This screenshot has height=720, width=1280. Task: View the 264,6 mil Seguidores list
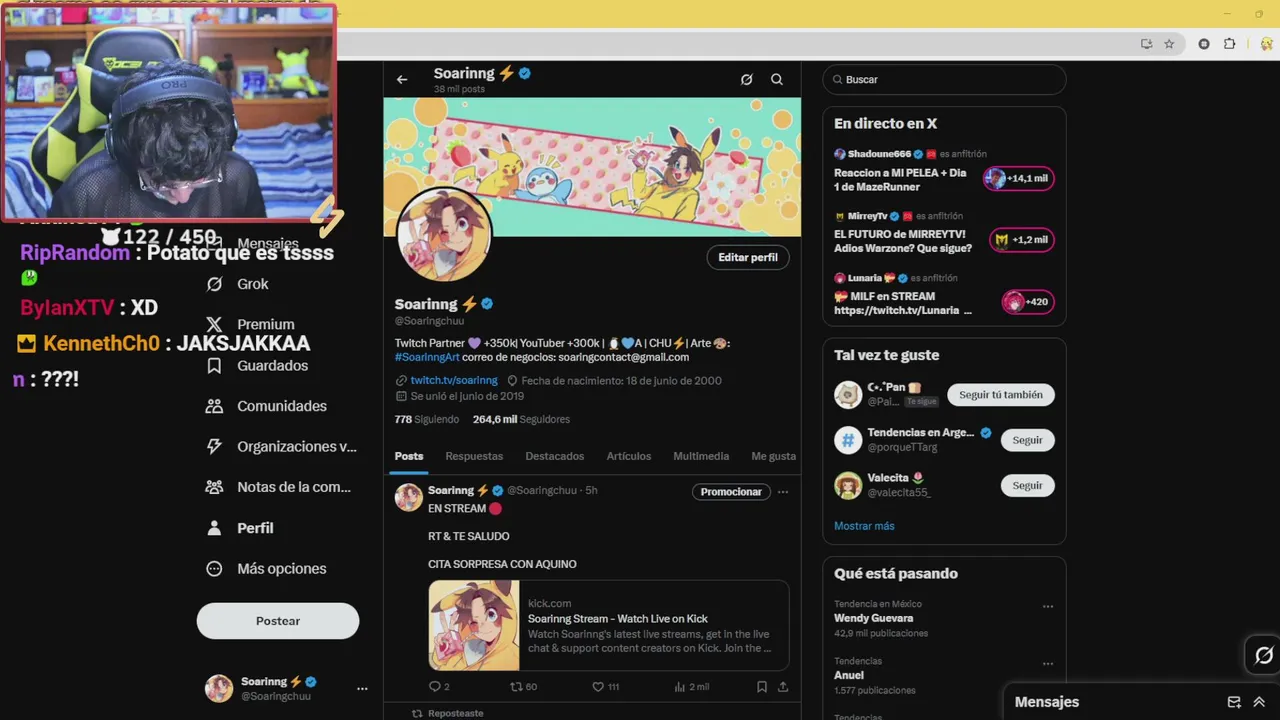(x=521, y=420)
